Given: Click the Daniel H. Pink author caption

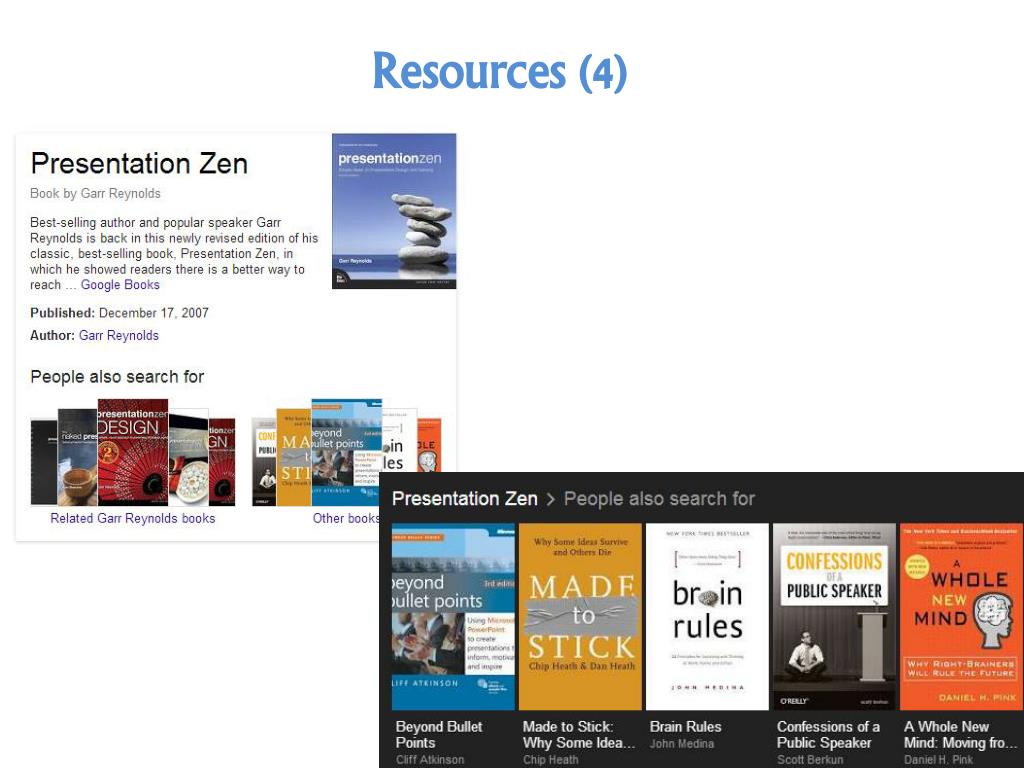Looking at the screenshot, I should click(x=938, y=760).
